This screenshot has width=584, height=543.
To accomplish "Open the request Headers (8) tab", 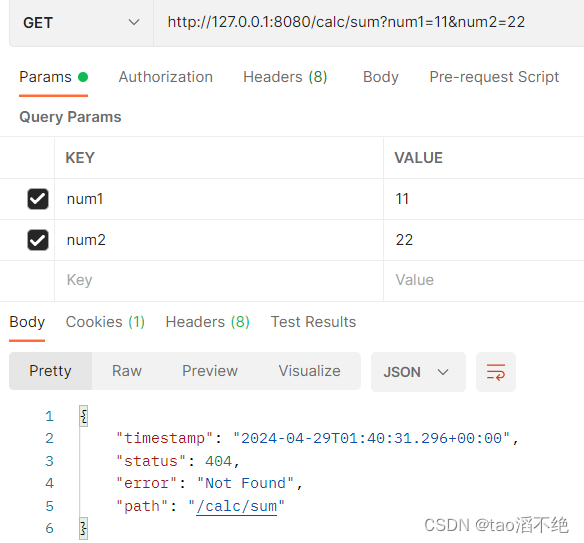I will click(x=285, y=77).
